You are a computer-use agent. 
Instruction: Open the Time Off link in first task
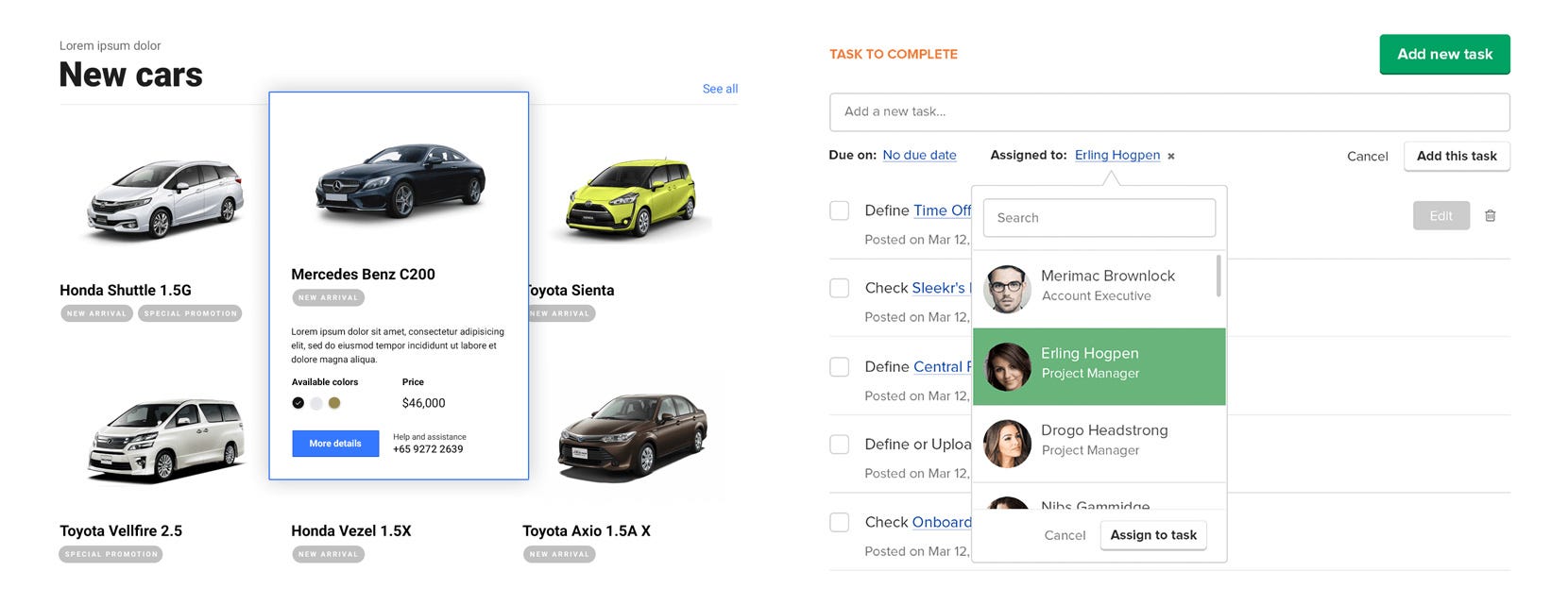(942, 210)
